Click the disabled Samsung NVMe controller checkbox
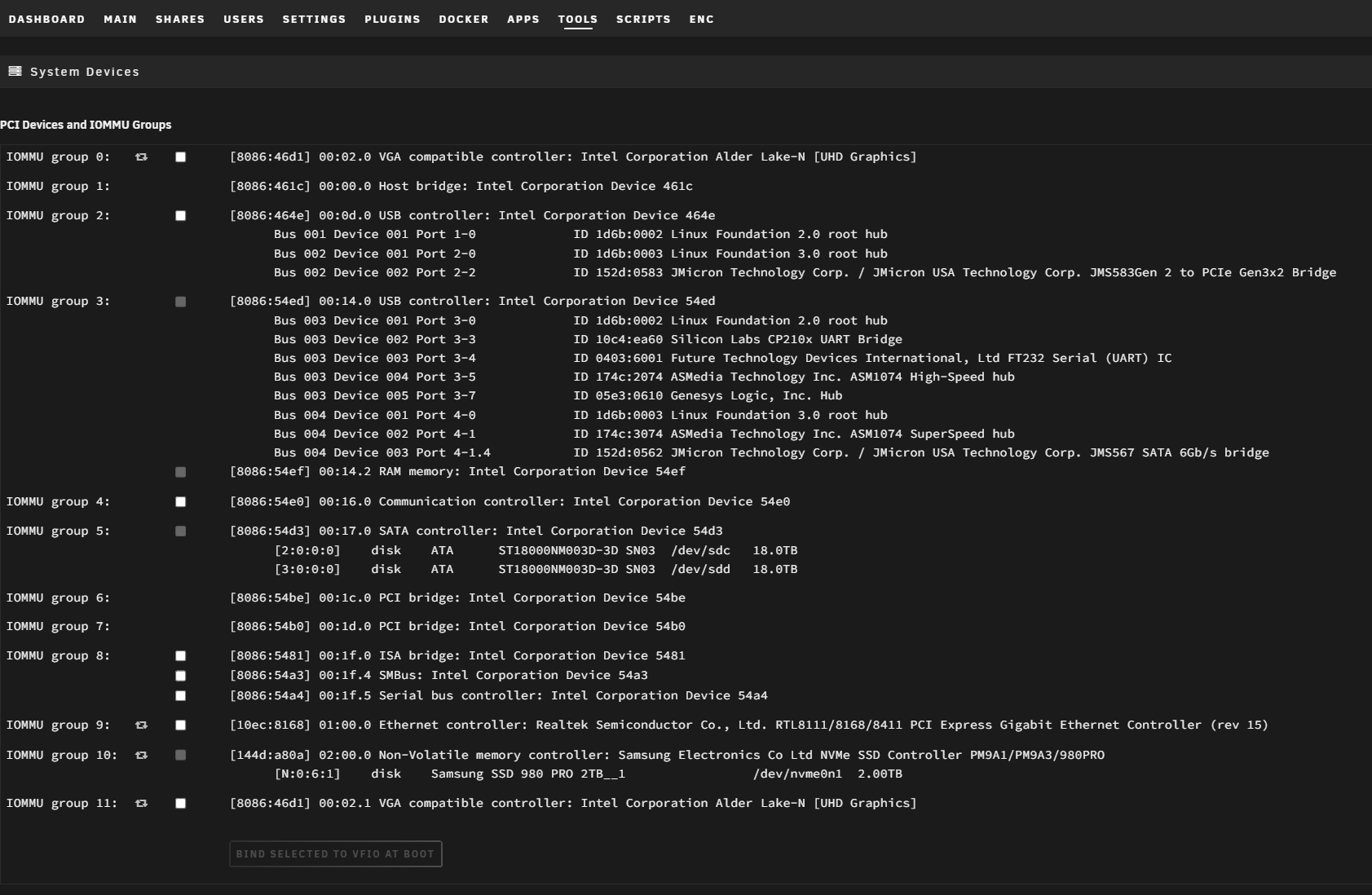 [x=181, y=756]
